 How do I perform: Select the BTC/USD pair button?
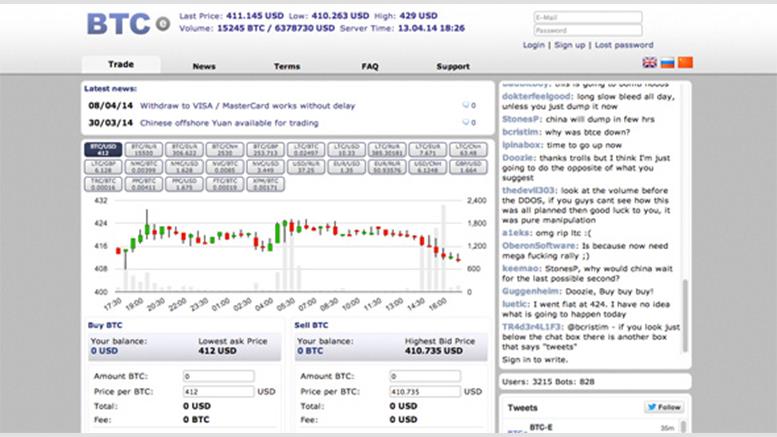click(104, 151)
